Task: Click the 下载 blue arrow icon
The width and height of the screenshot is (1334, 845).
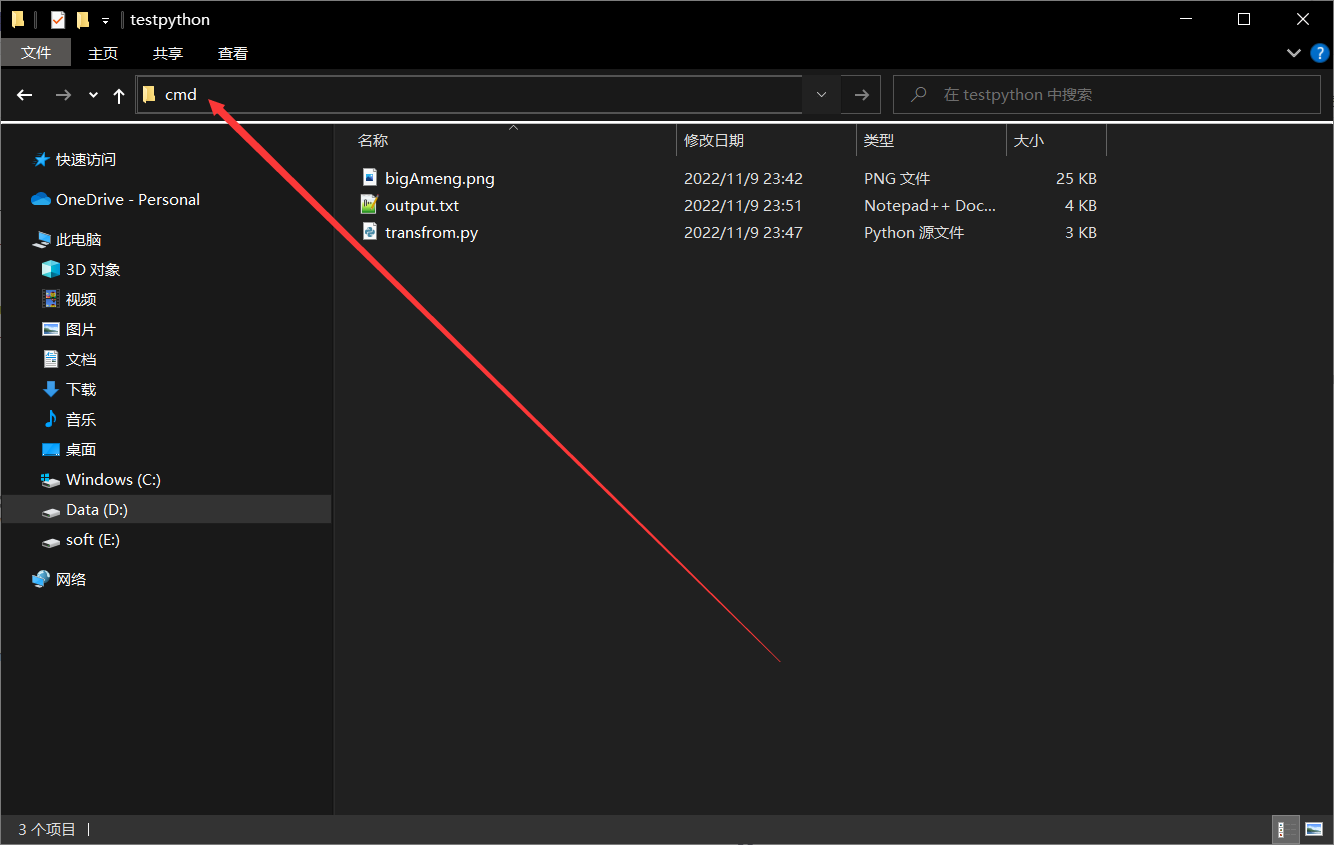Action: click(x=51, y=389)
